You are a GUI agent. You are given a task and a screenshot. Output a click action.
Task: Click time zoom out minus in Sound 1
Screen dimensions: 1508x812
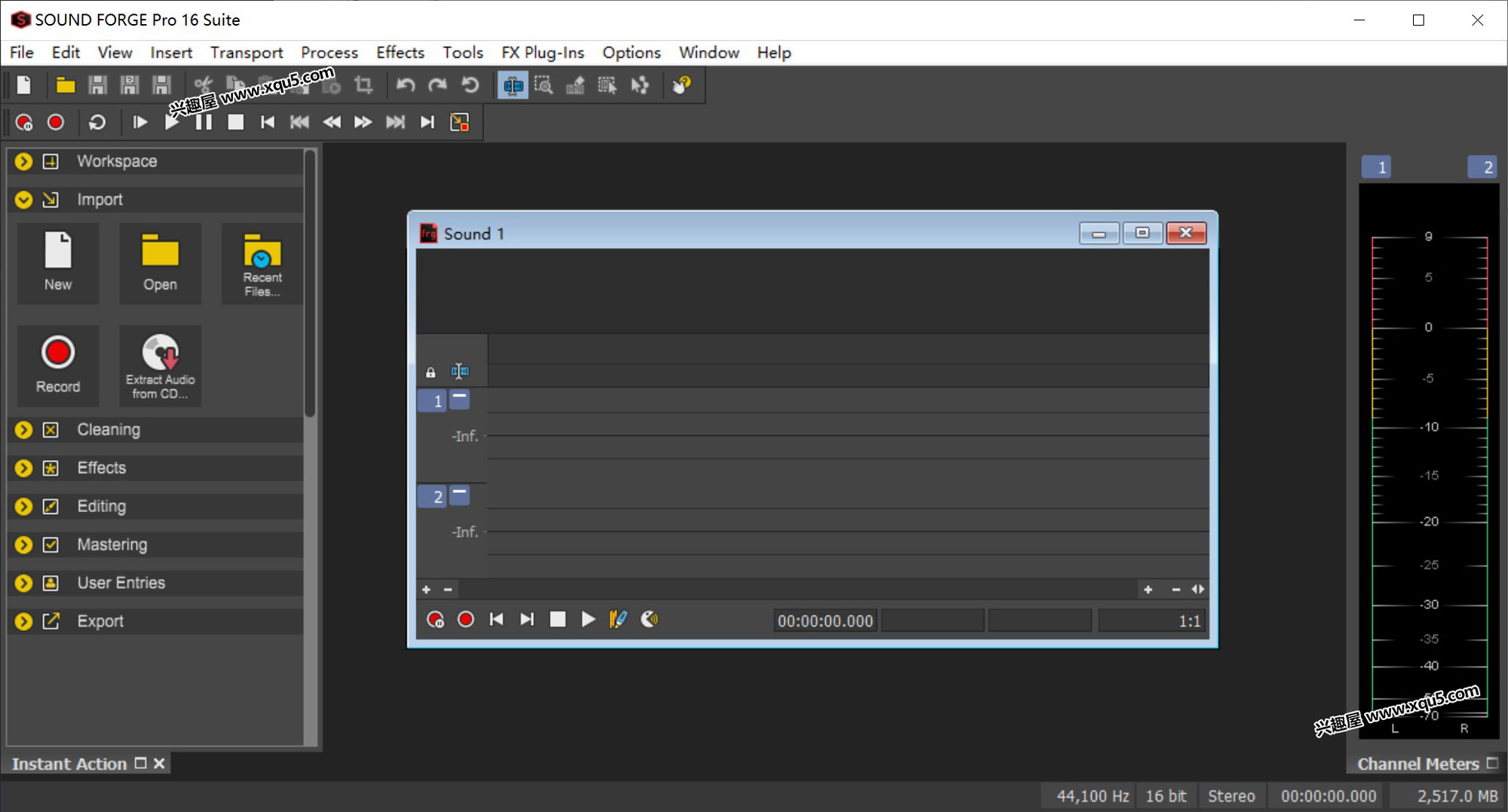1175,590
